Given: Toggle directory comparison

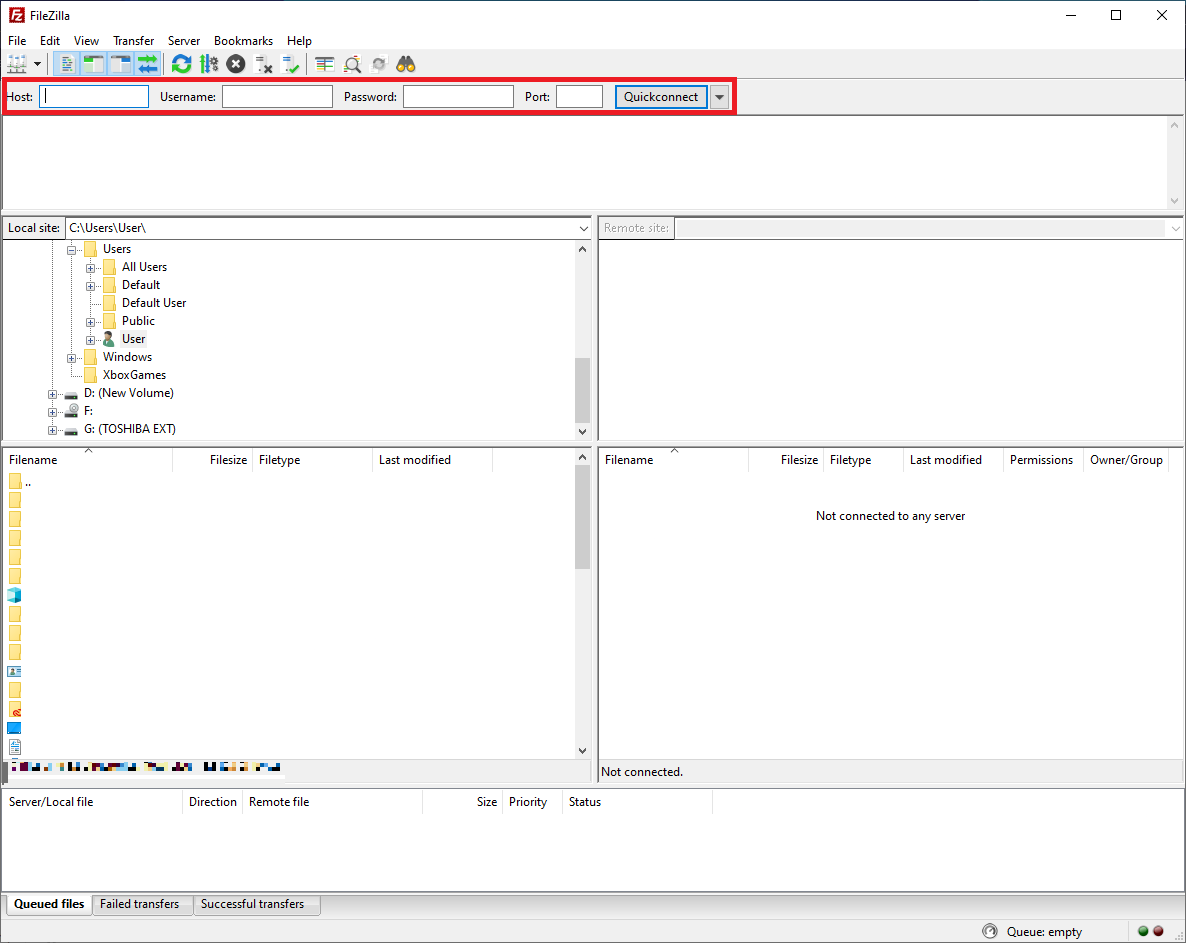Looking at the screenshot, I should coord(352,64).
